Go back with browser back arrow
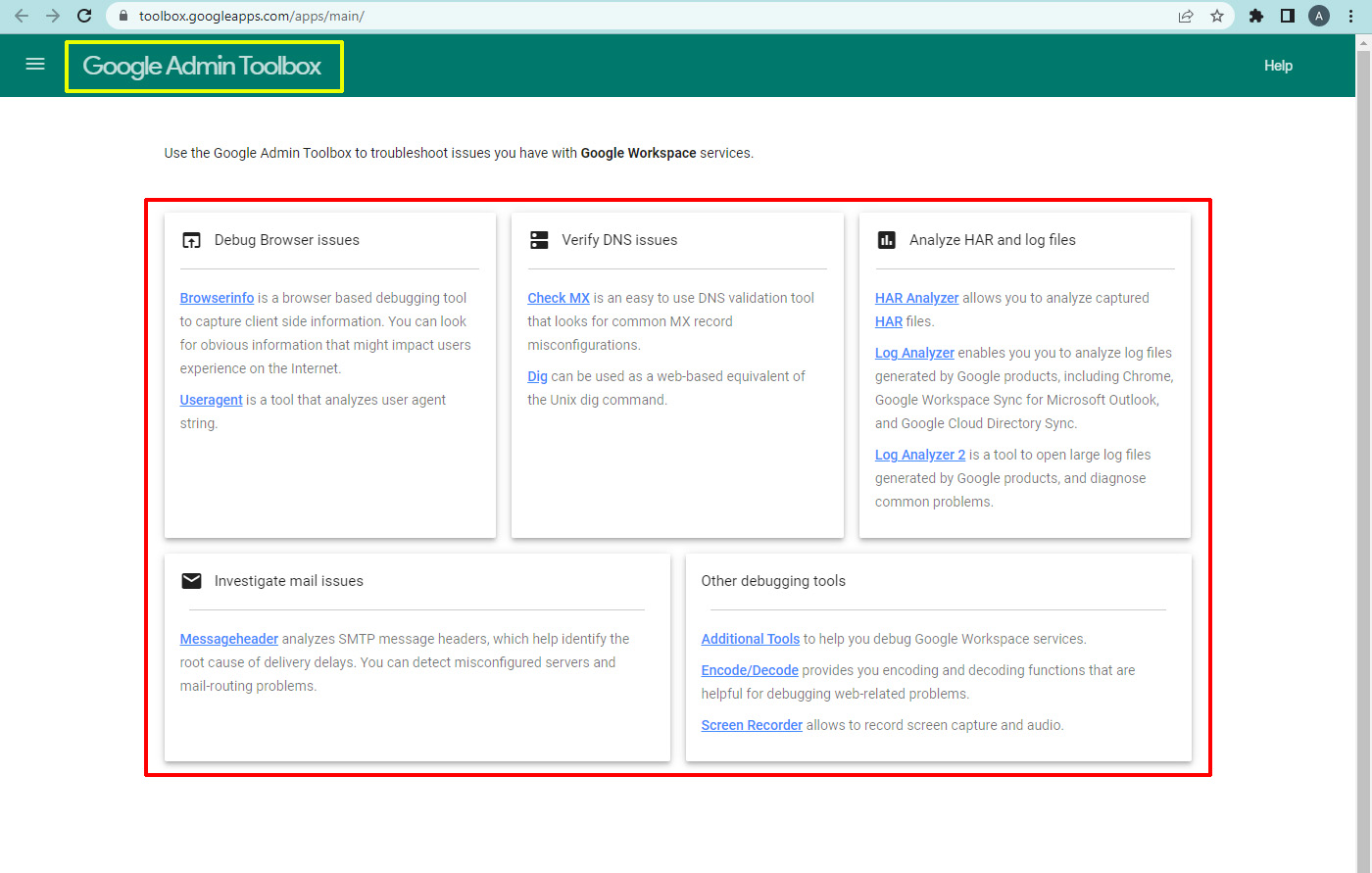 click(22, 16)
